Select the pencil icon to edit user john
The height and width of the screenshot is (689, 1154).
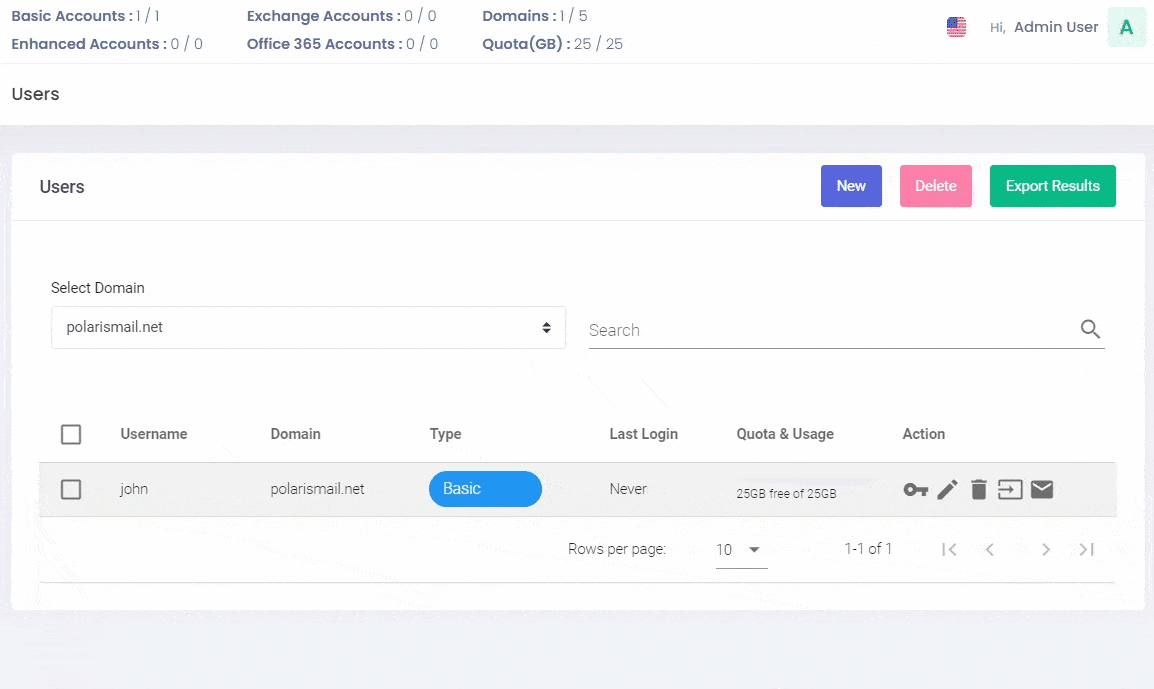click(947, 489)
